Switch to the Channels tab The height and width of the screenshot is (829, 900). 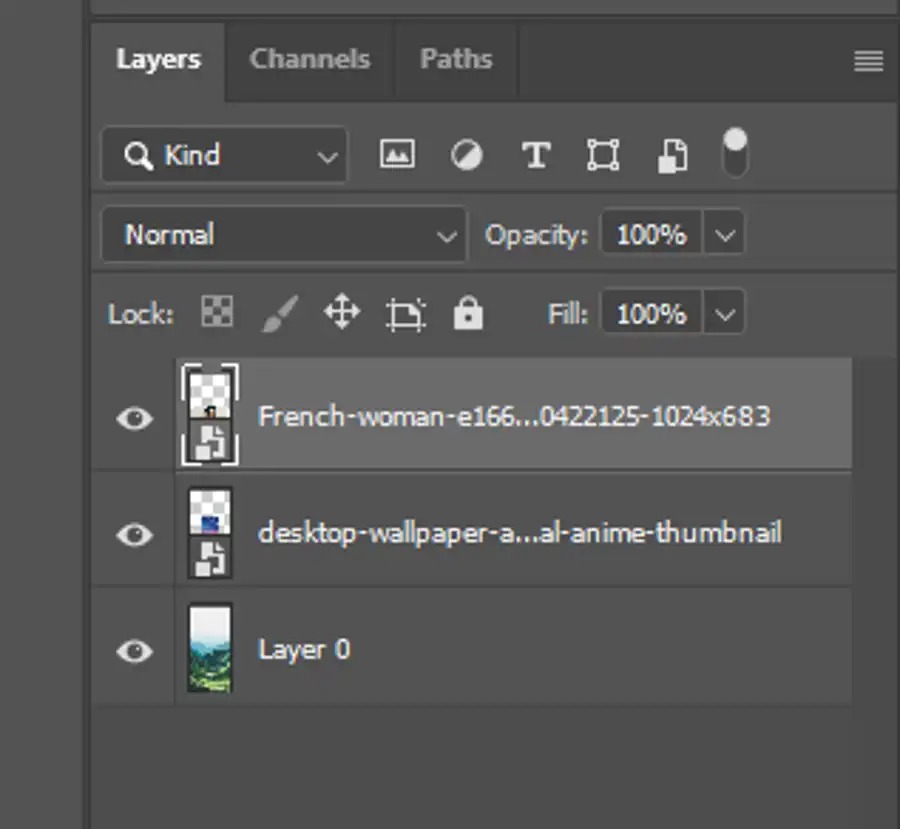point(310,59)
